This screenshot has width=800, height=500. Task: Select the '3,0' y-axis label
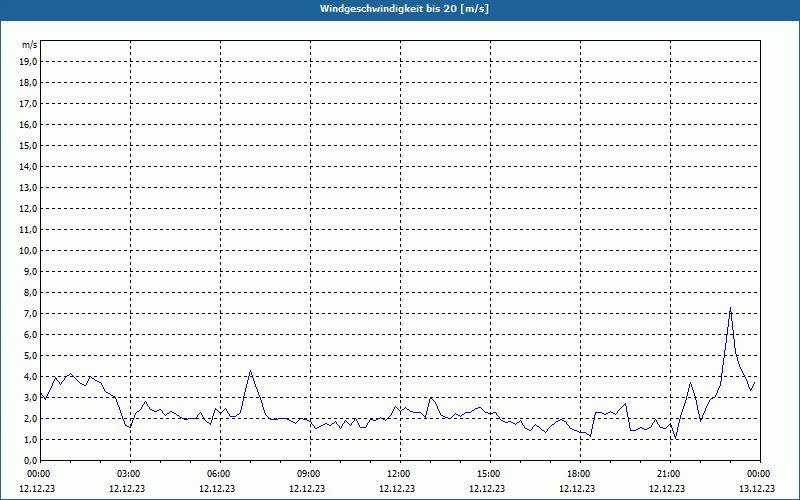30,397
